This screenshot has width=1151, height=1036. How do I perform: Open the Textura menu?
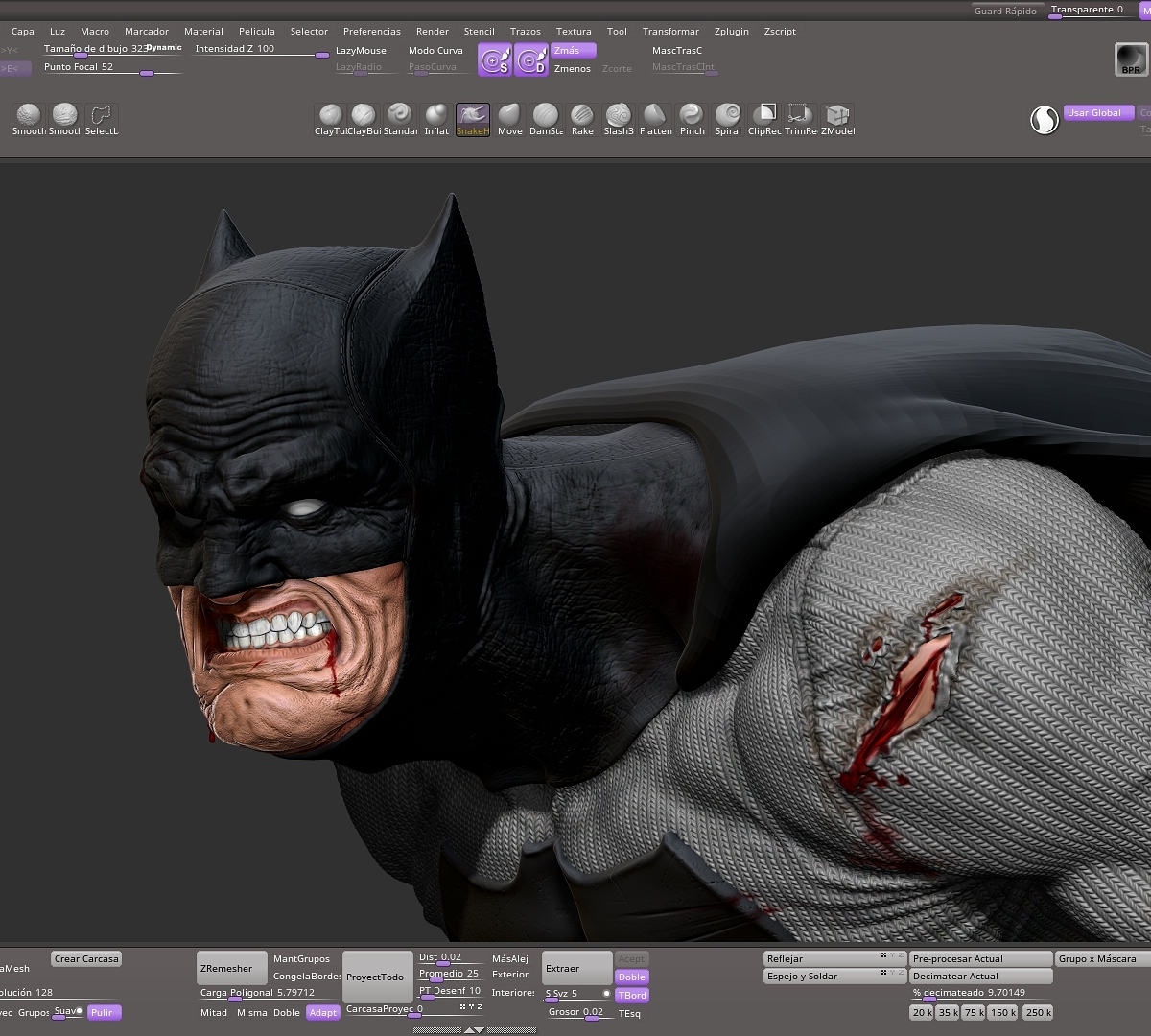(574, 32)
